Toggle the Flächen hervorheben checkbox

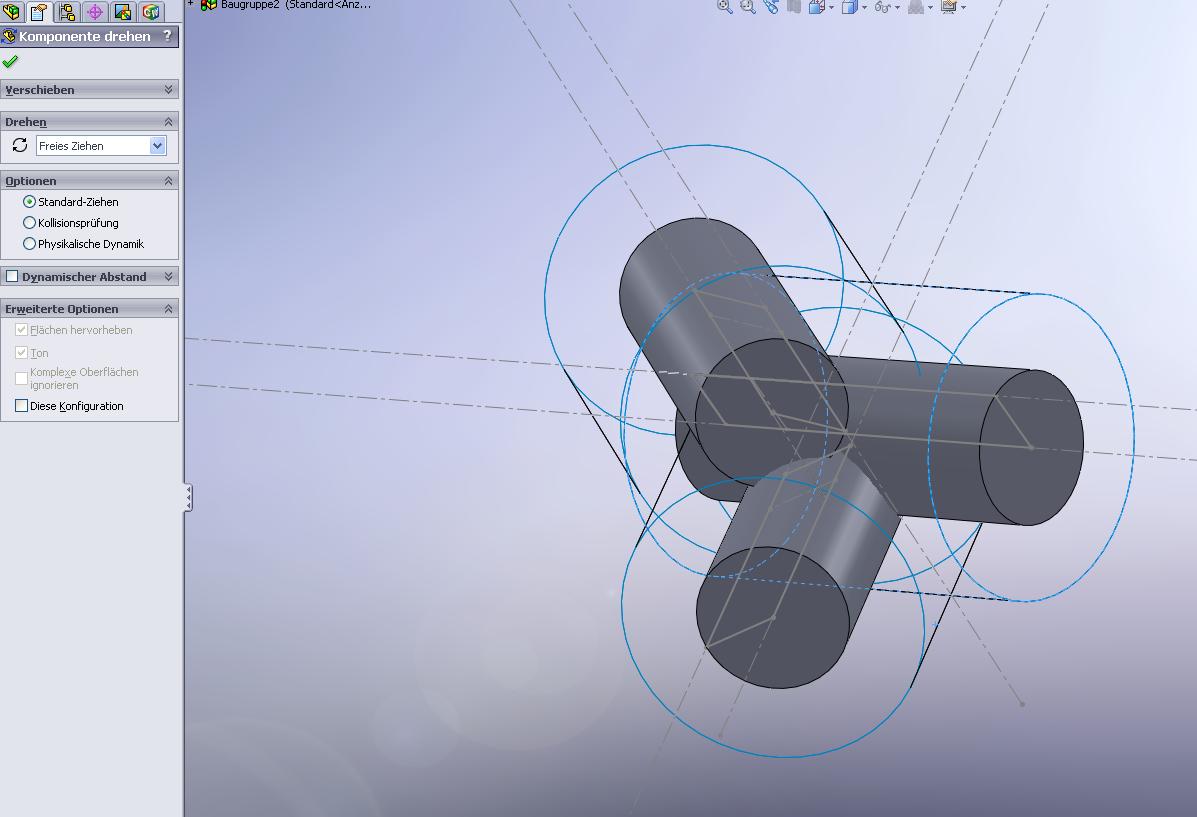21,330
